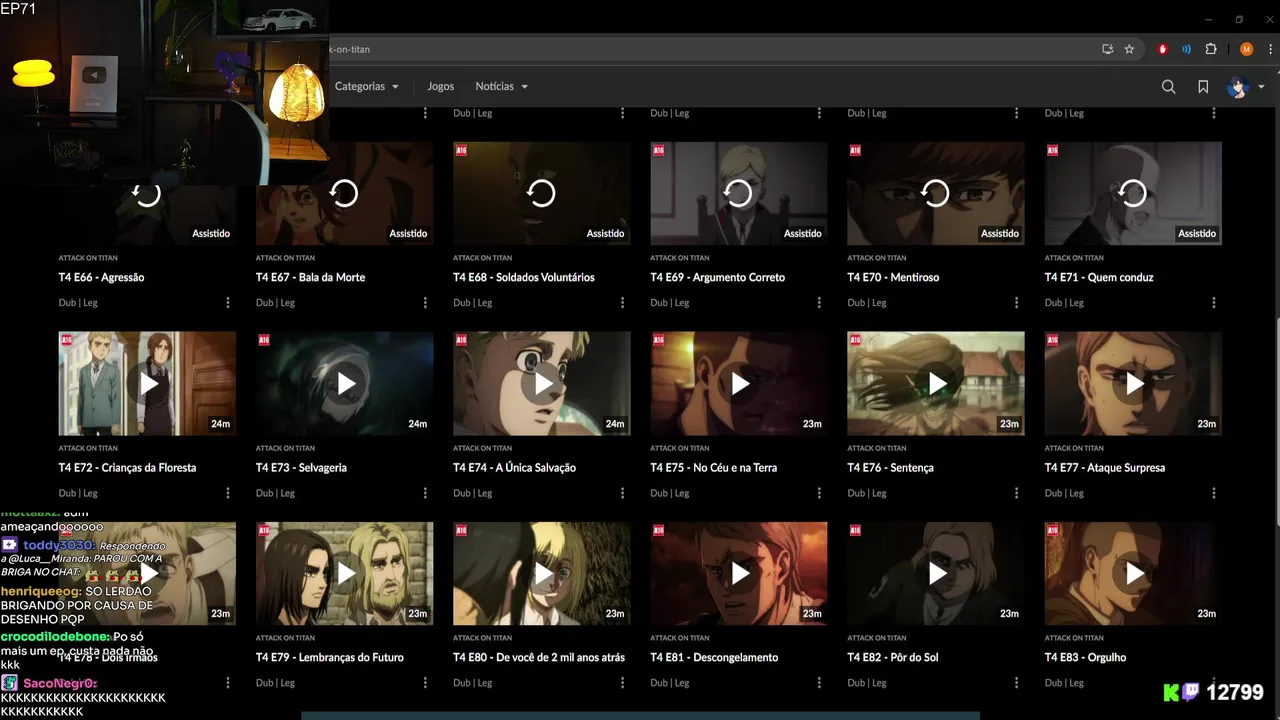Open the profile avatar menu
This screenshot has height=720, width=1280.
(1245, 87)
